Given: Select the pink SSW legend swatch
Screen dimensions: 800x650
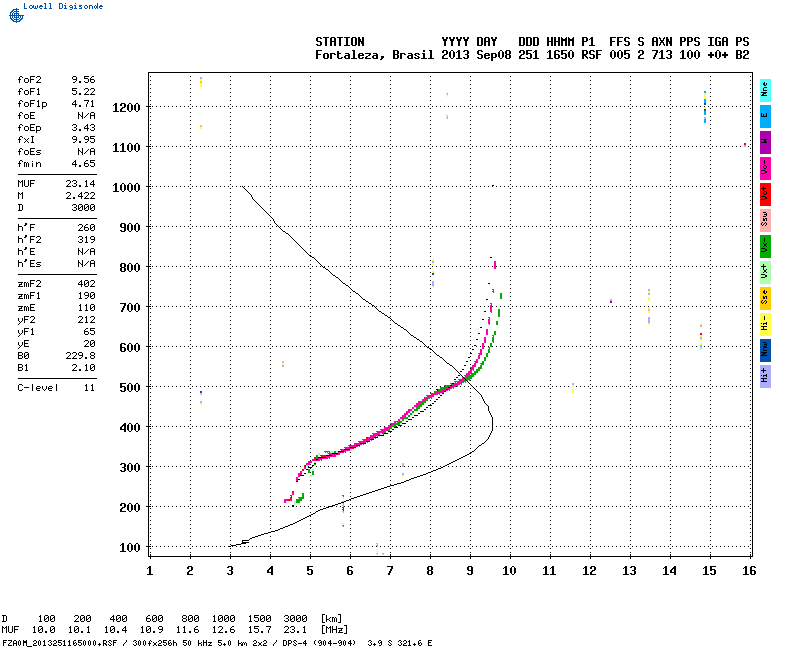Looking at the screenshot, I should (765, 219).
